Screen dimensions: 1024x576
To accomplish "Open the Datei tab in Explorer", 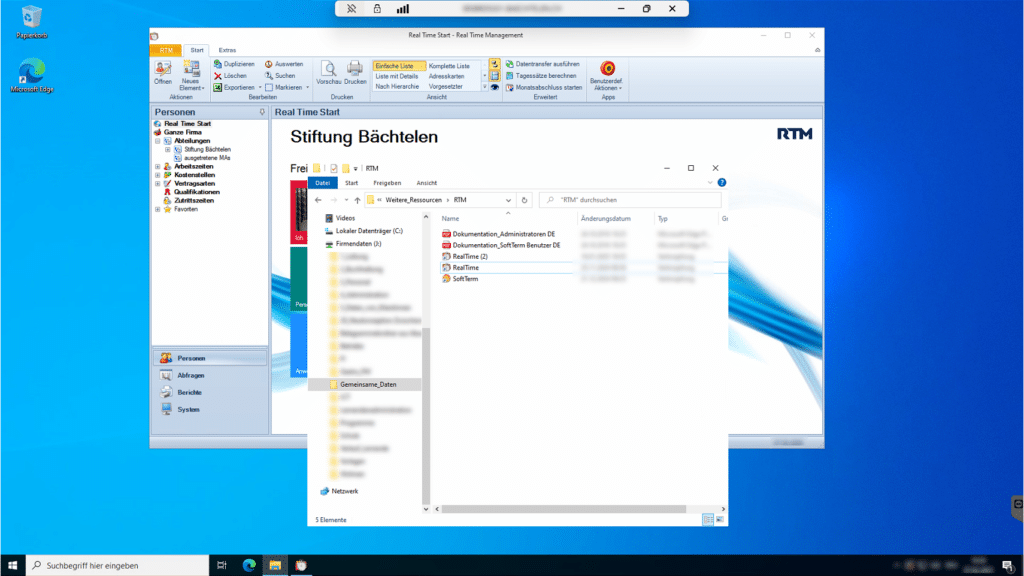I will [323, 183].
